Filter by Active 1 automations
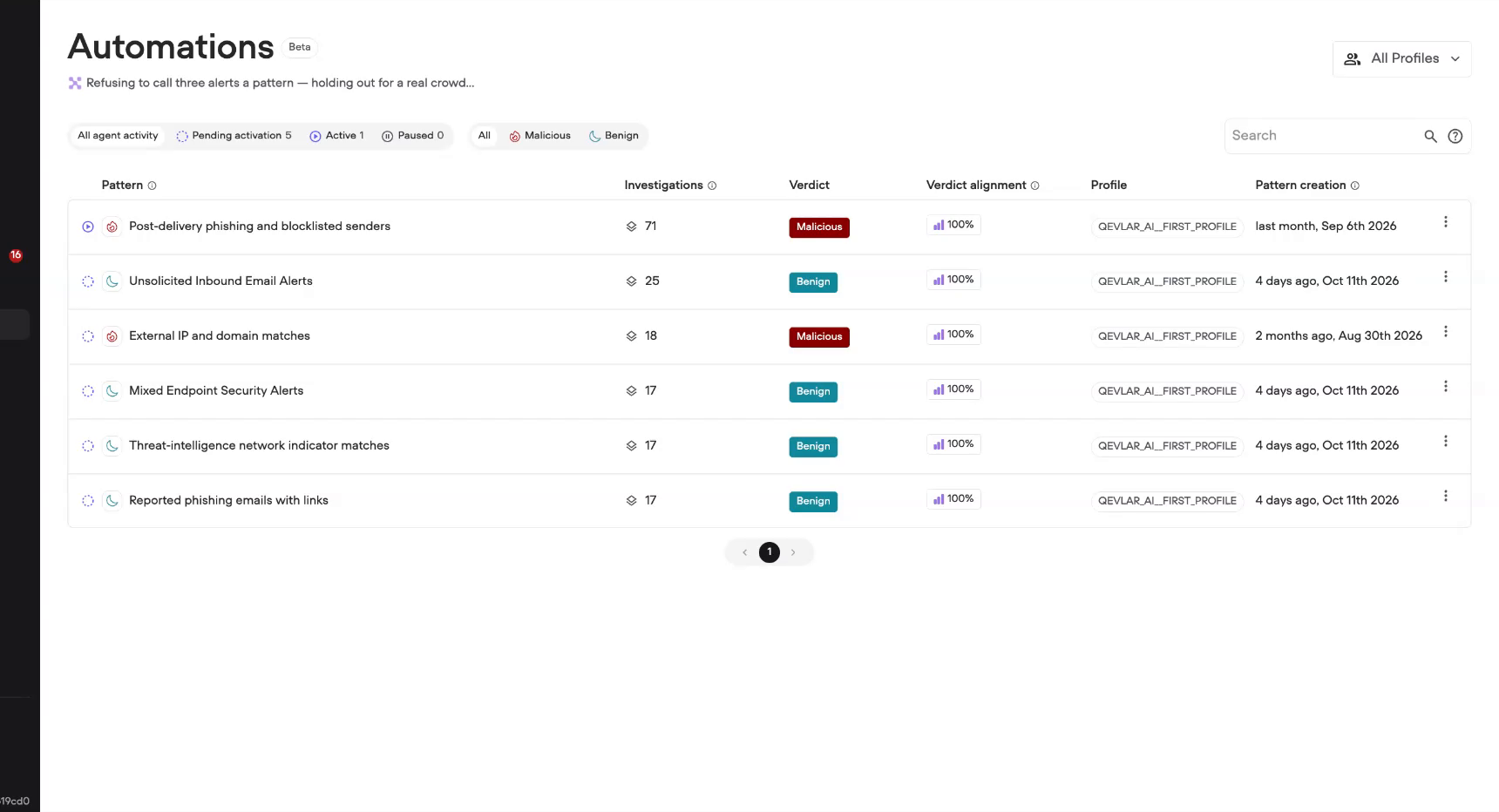Viewport: 1499px width, 812px height. [x=336, y=136]
